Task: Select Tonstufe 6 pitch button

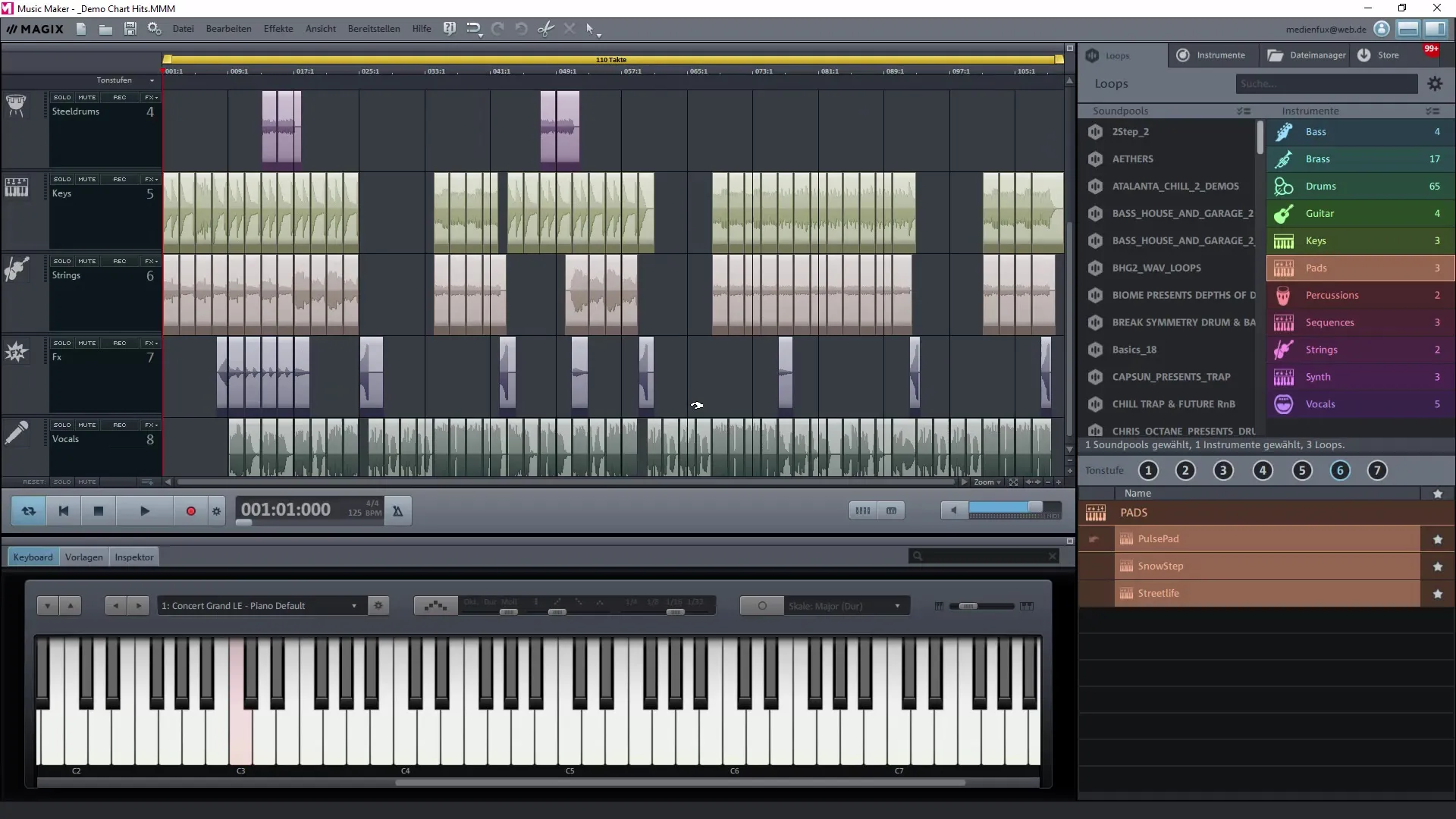Action: point(1339,471)
